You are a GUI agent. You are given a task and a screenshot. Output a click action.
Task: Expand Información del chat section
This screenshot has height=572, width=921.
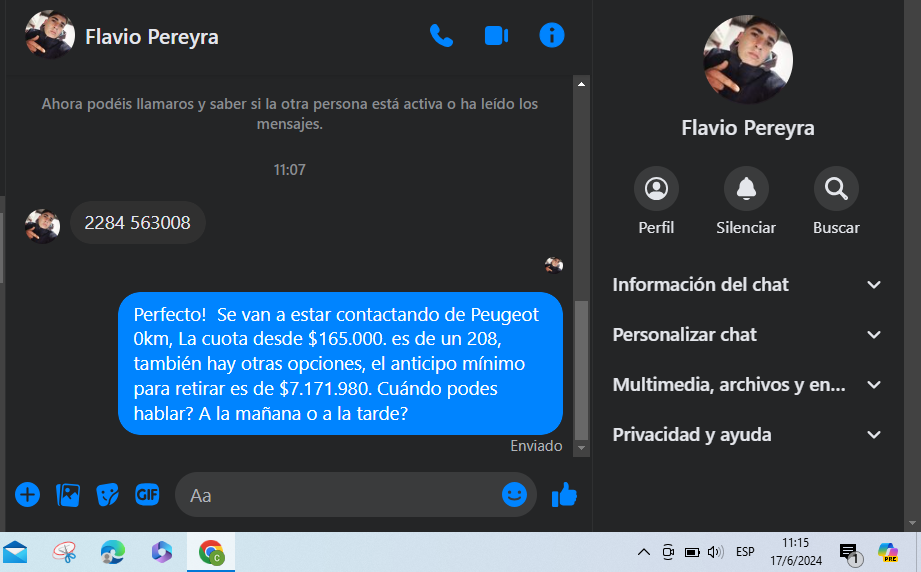click(748, 285)
